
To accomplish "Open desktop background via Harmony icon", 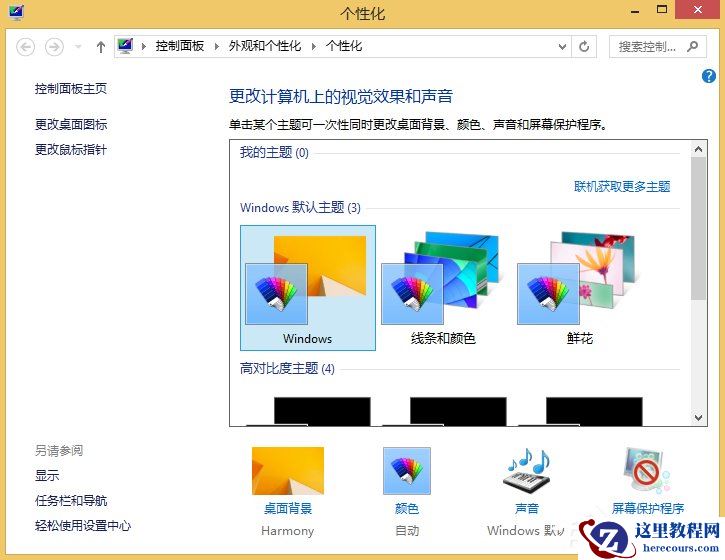I will [x=288, y=471].
